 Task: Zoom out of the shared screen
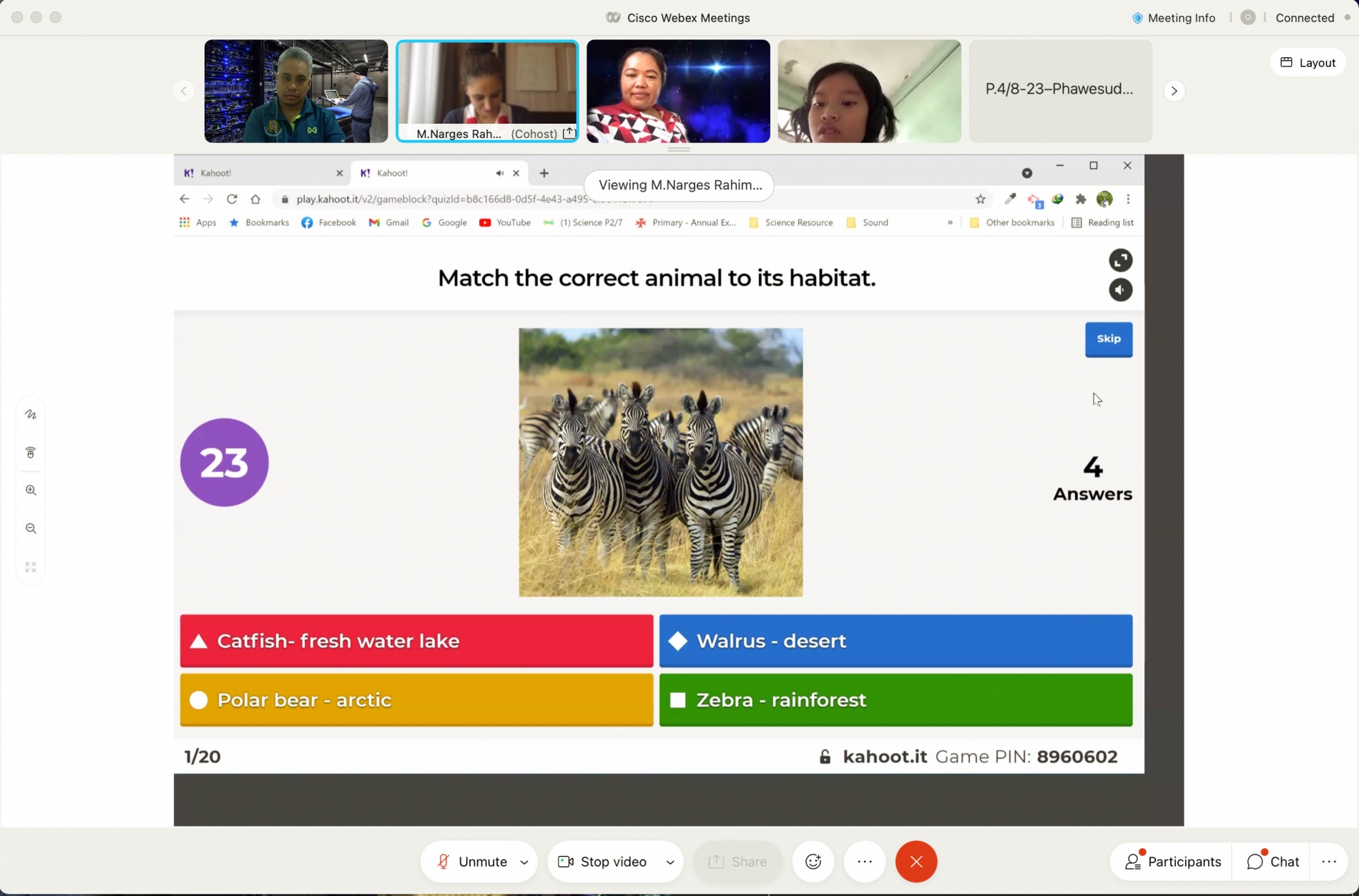click(x=31, y=528)
